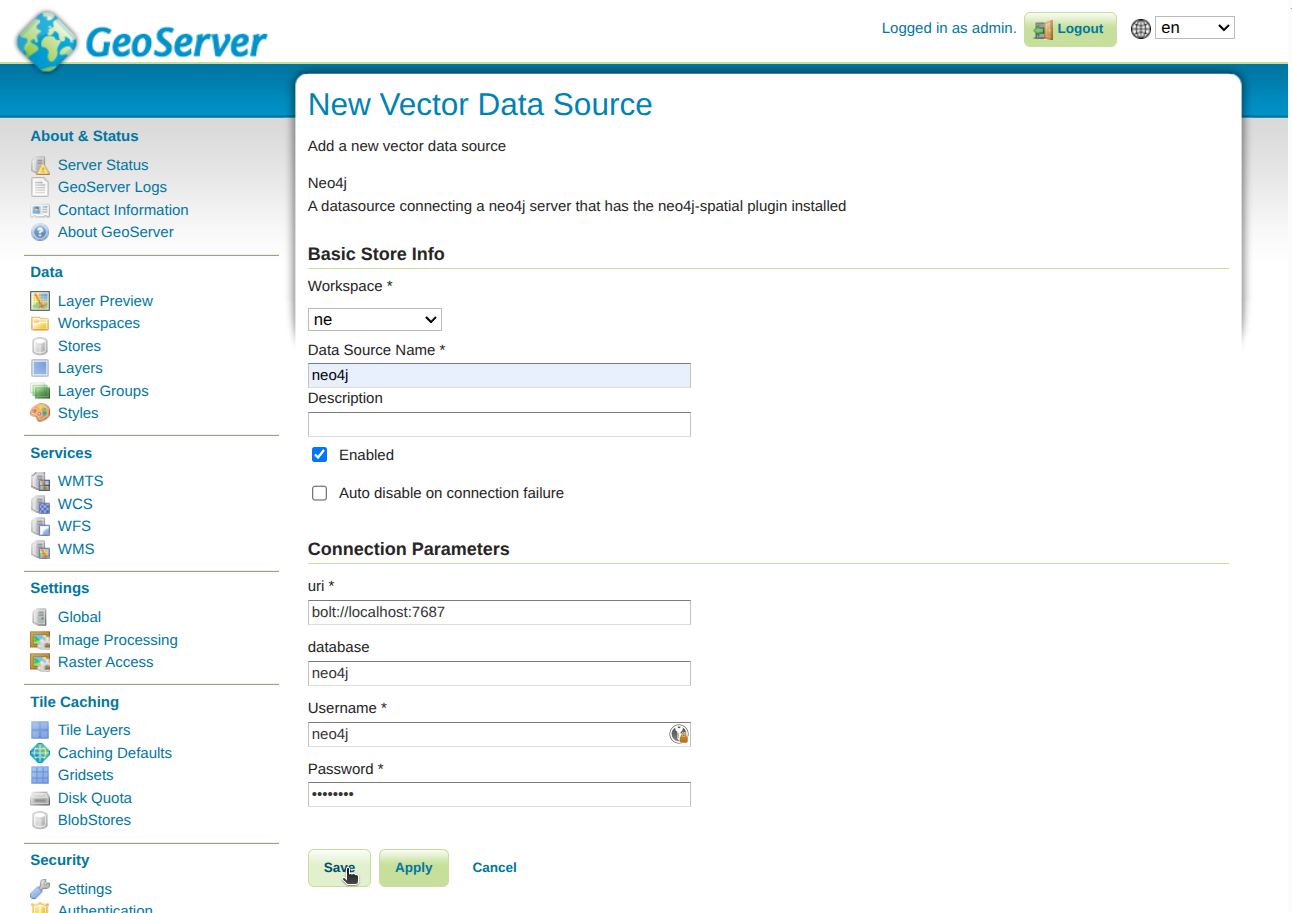
Task: Click the WMS service icon
Action: pos(40,549)
